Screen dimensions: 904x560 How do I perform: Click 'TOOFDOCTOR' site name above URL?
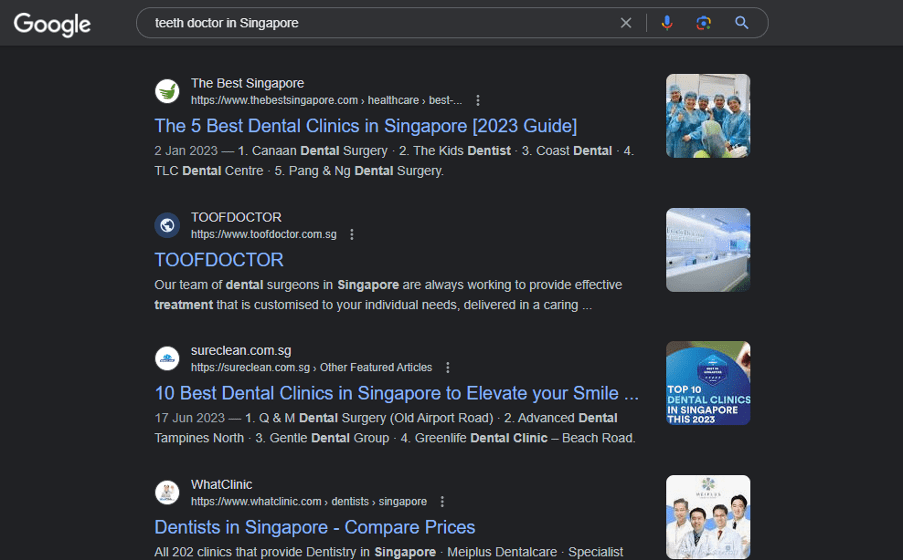pyautogui.click(x=236, y=217)
